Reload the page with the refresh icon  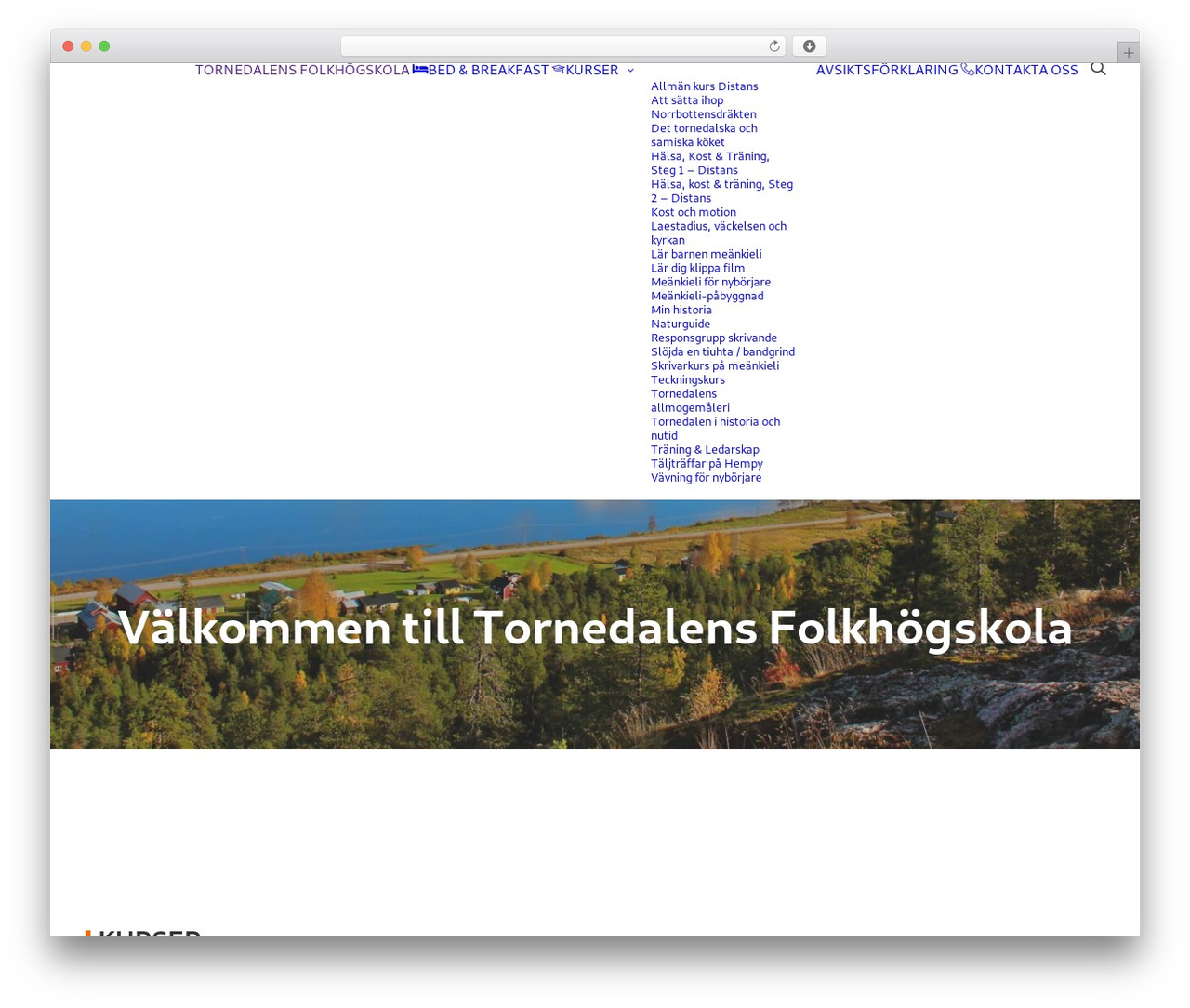tap(774, 46)
